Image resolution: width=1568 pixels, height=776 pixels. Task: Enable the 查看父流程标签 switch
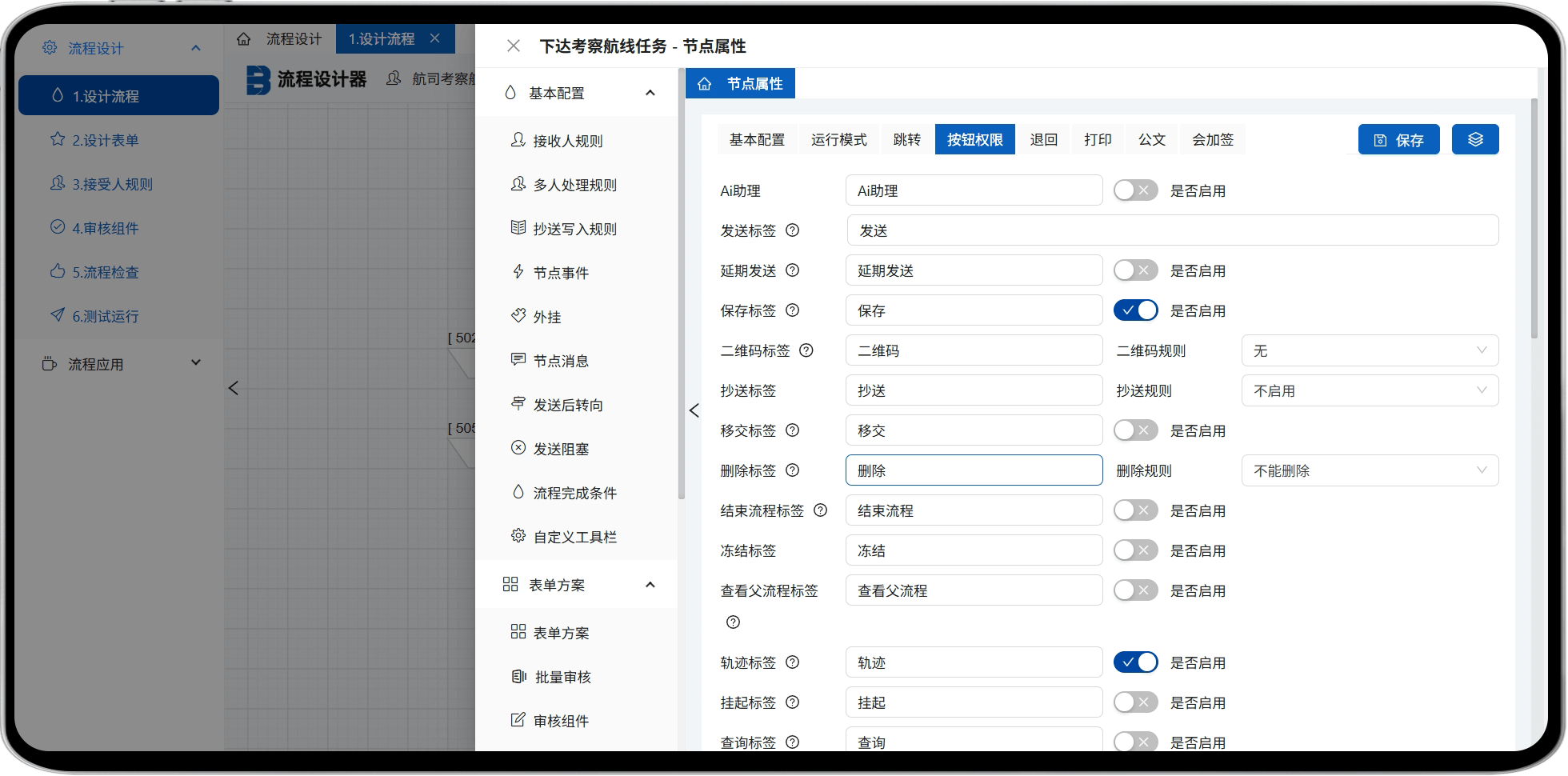(x=1135, y=590)
